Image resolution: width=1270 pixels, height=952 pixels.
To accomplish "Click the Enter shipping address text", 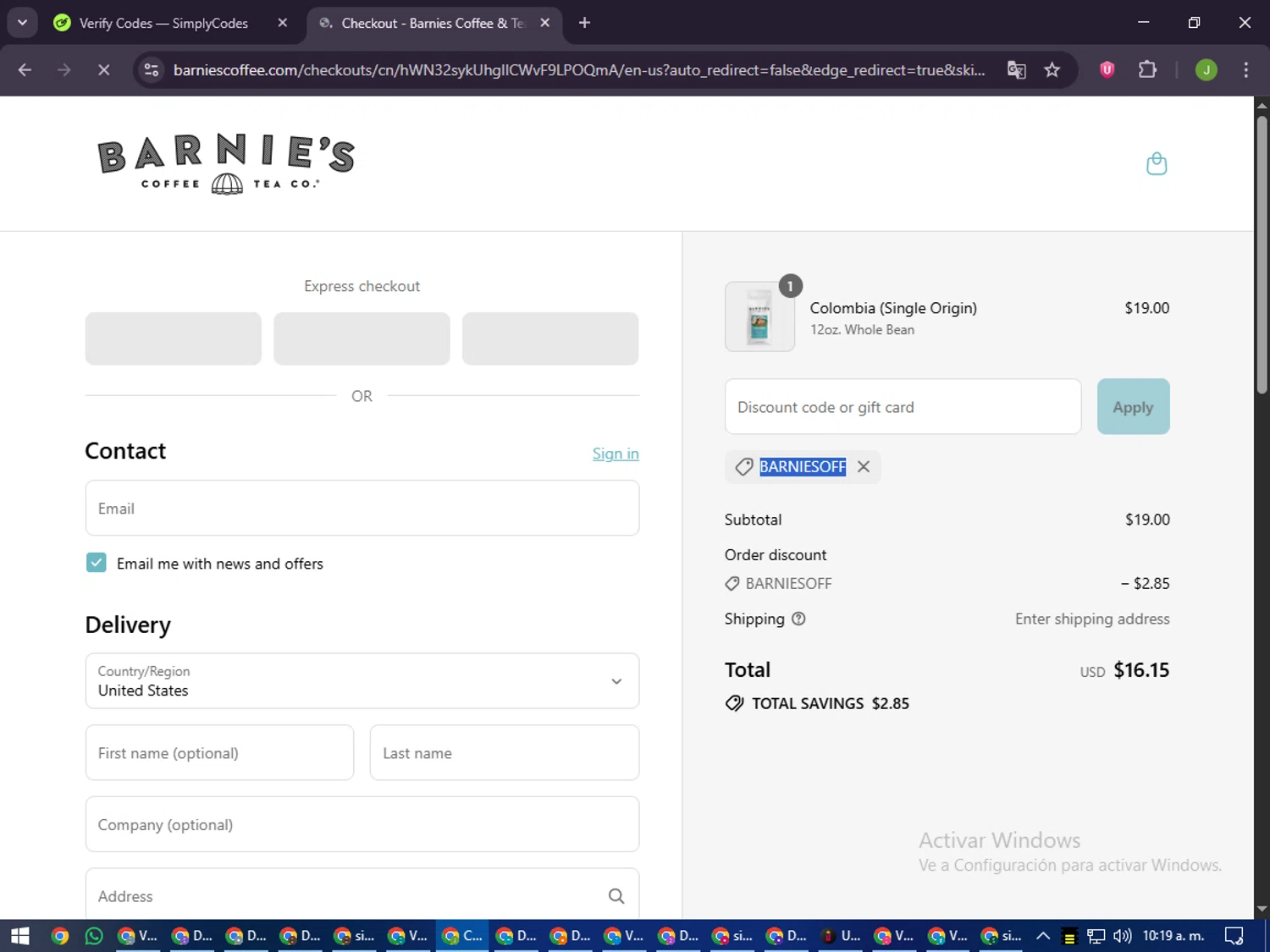I will click(x=1092, y=619).
